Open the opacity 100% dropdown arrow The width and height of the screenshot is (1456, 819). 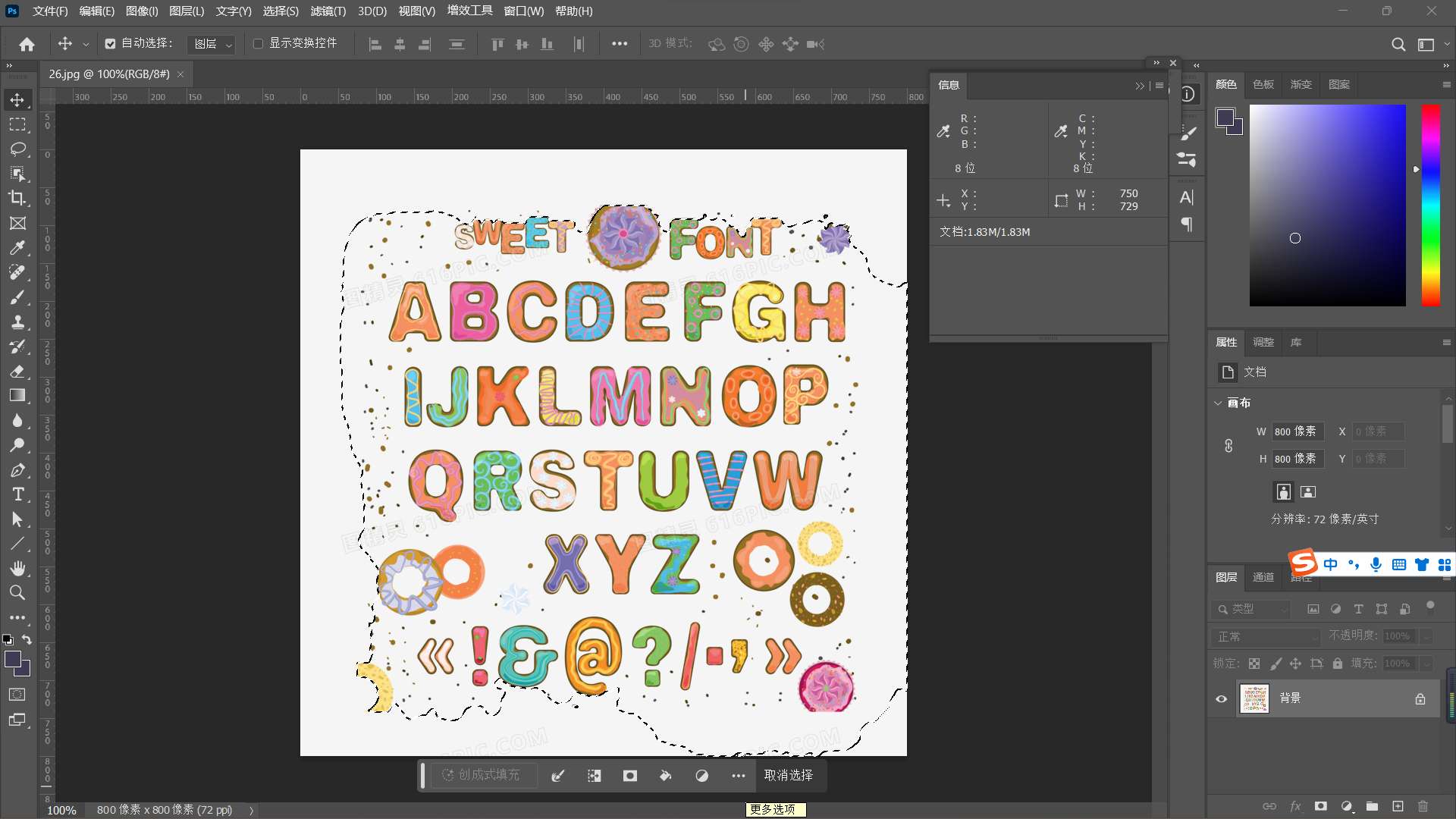tap(1426, 636)
